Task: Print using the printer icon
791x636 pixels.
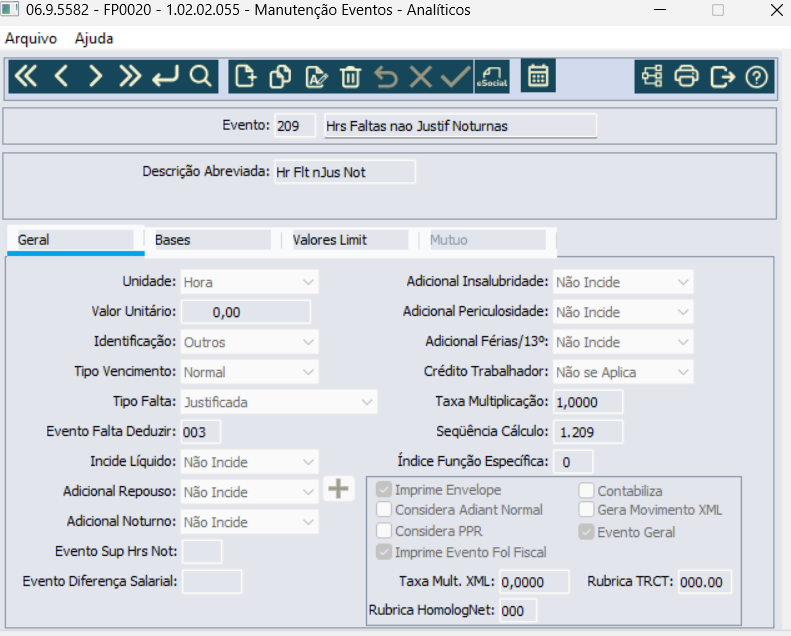Action: pyautogui.click(x=687, y=77)
